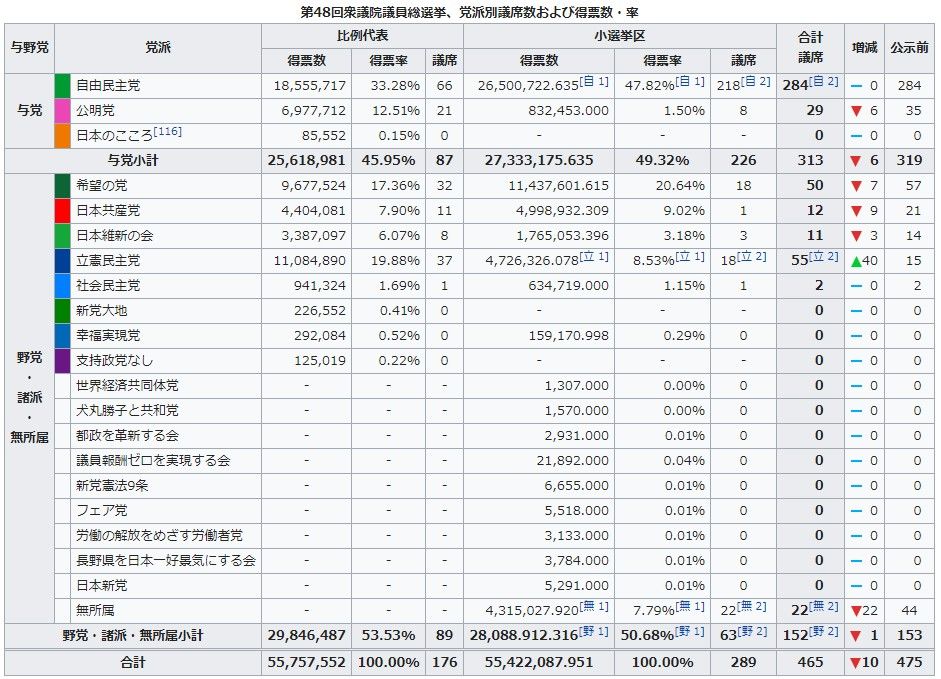Click the 社会民主党 light blue color swatch

tap(62, 286)
